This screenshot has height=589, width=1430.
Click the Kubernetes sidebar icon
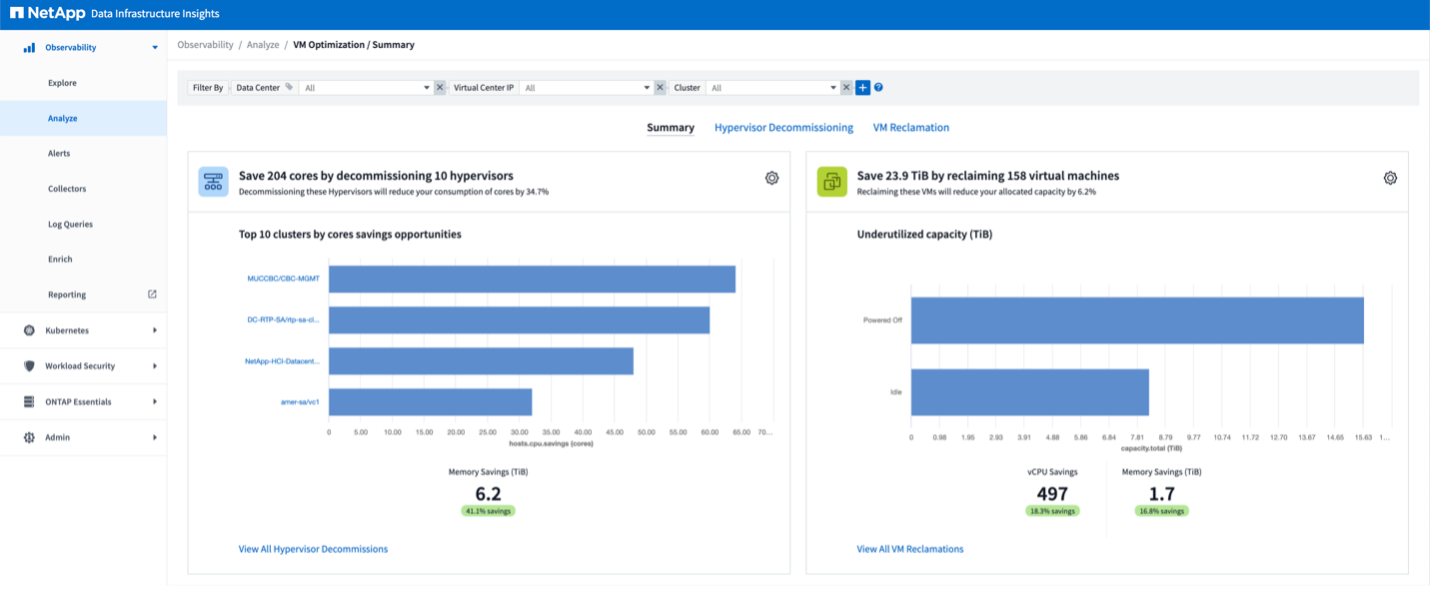point(29,330)
